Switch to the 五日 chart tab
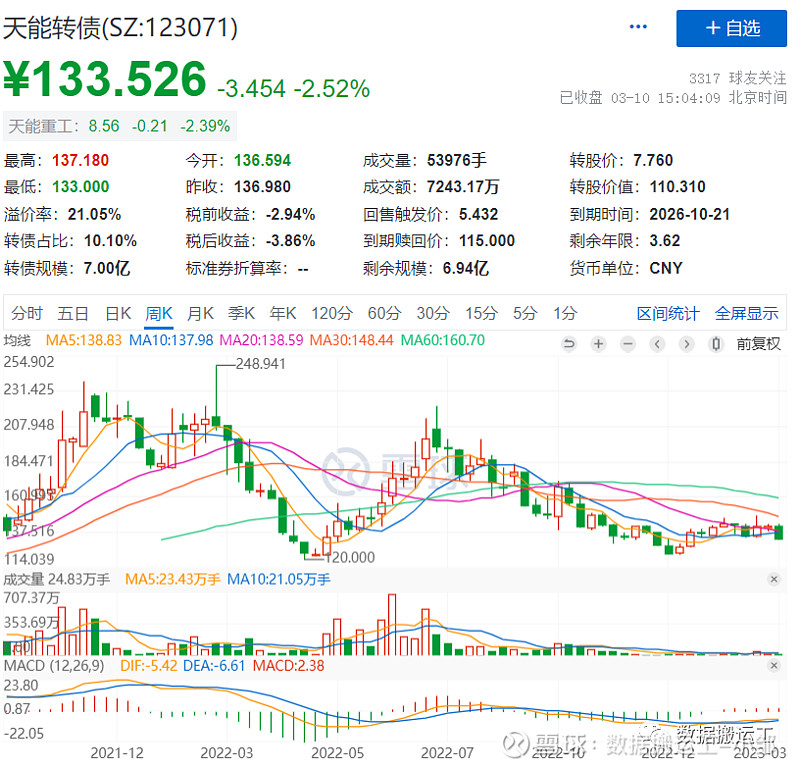Screen dimensions: 800x770 73,313
